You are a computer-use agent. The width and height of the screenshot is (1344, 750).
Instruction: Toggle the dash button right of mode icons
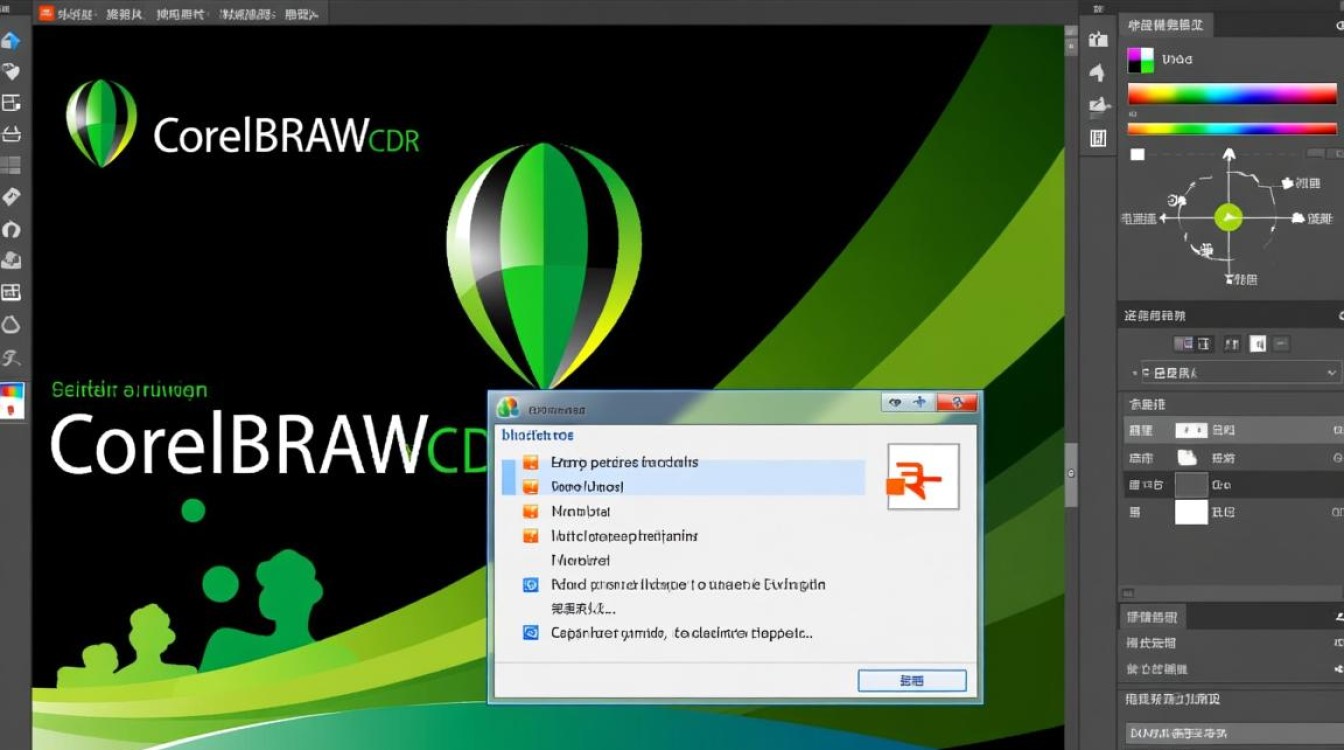[1280, 344]
